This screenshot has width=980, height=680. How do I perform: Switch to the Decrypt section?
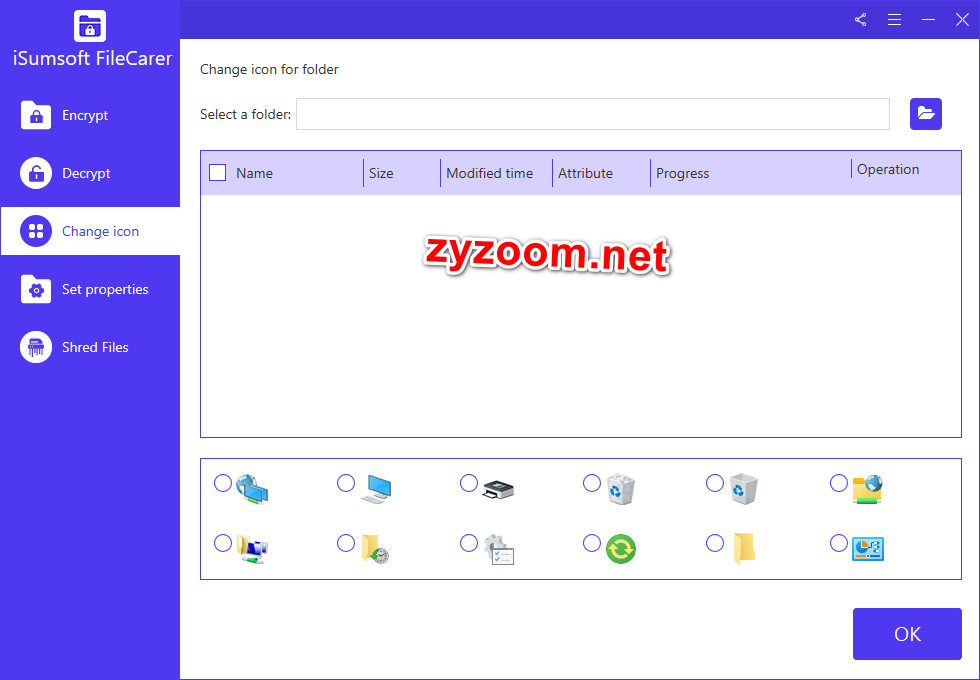(90, 173)
